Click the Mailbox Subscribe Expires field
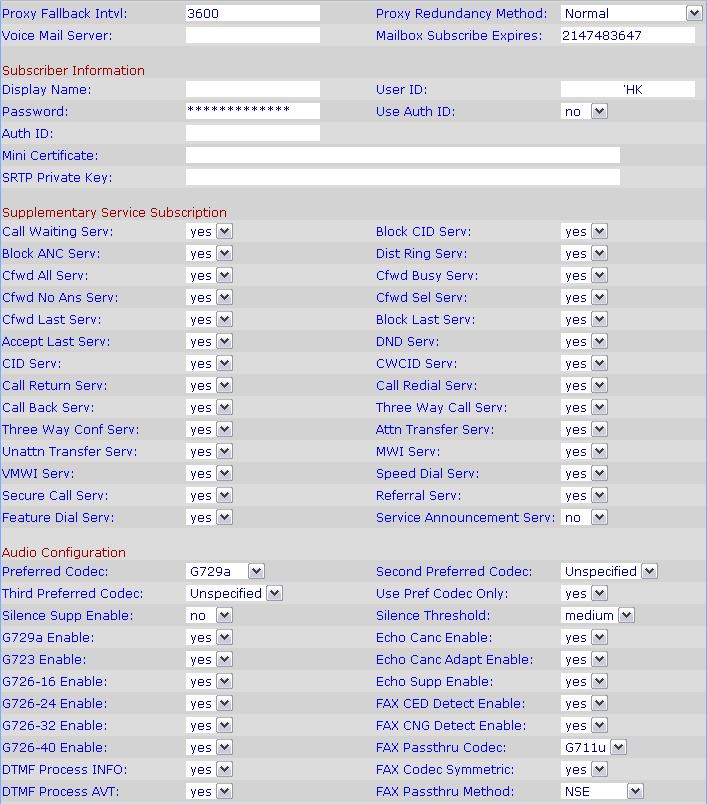This screenshot has height=804, width=707. click(x=627, y=35)
